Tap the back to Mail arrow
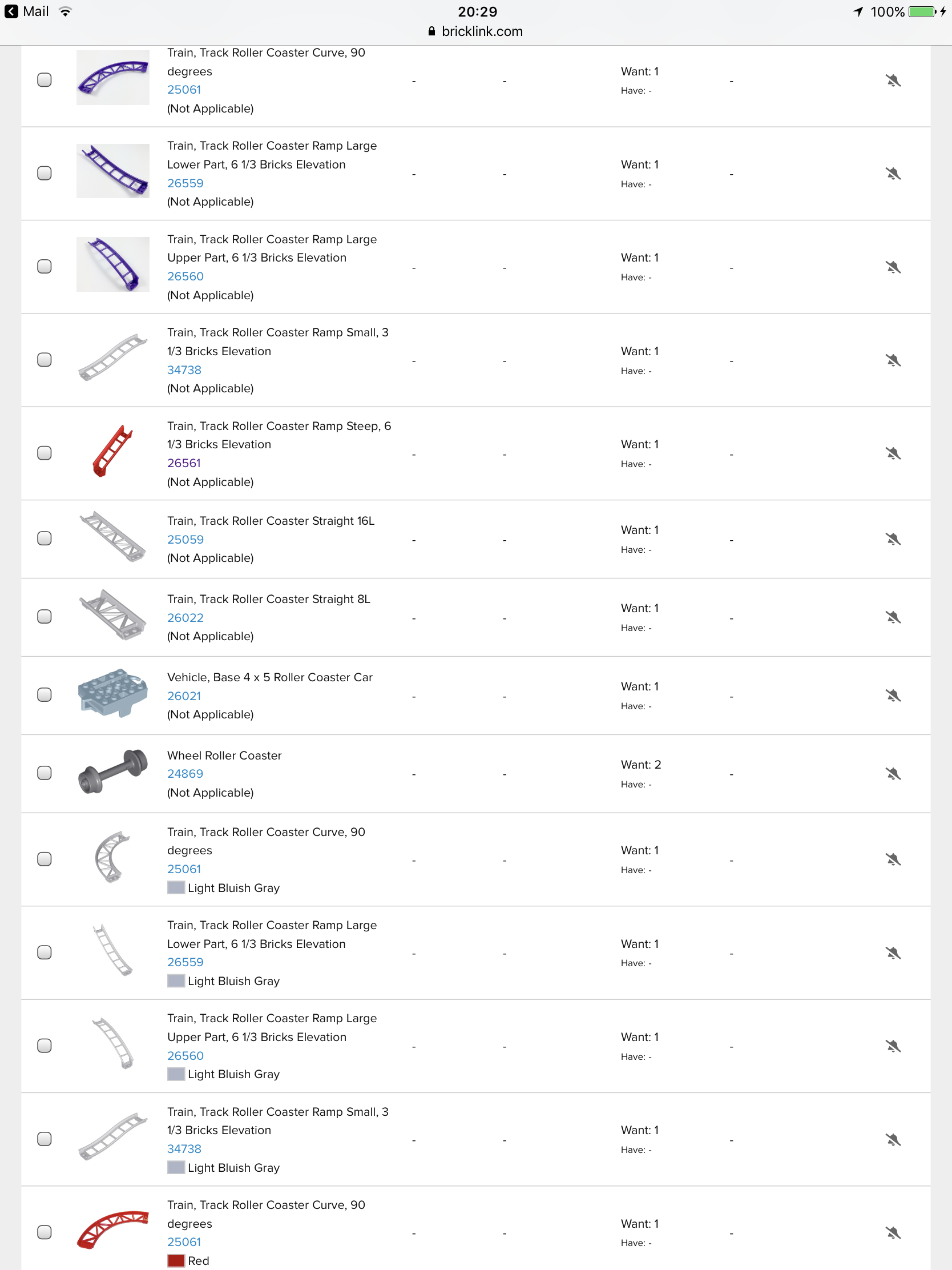952x1270 pixels. (x=11, y=11)
